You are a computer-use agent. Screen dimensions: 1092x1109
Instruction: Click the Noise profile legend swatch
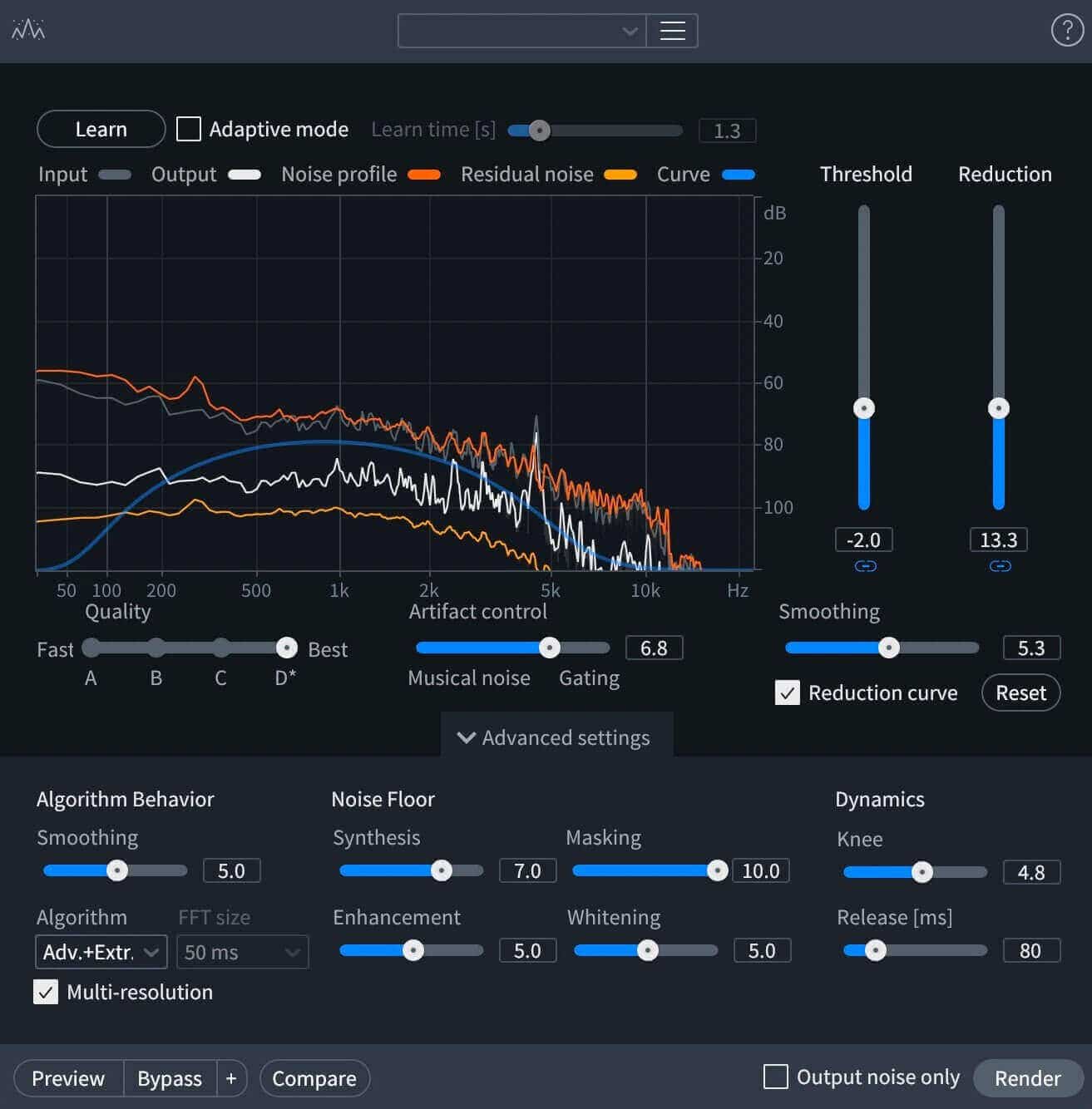click(x=424, y=175)
